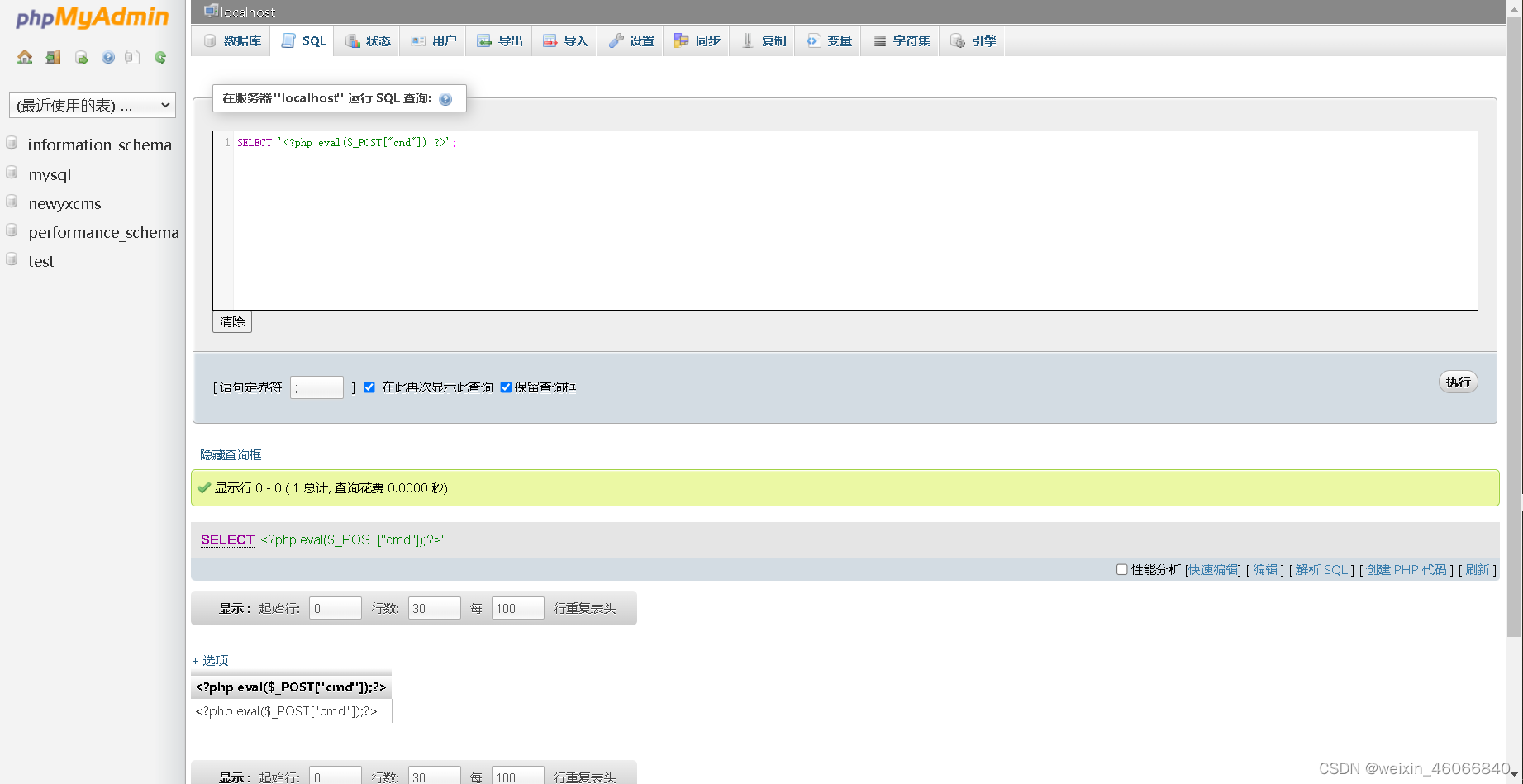Enable the 性能分析 (Profiling) checkbox

[1121, 569]
